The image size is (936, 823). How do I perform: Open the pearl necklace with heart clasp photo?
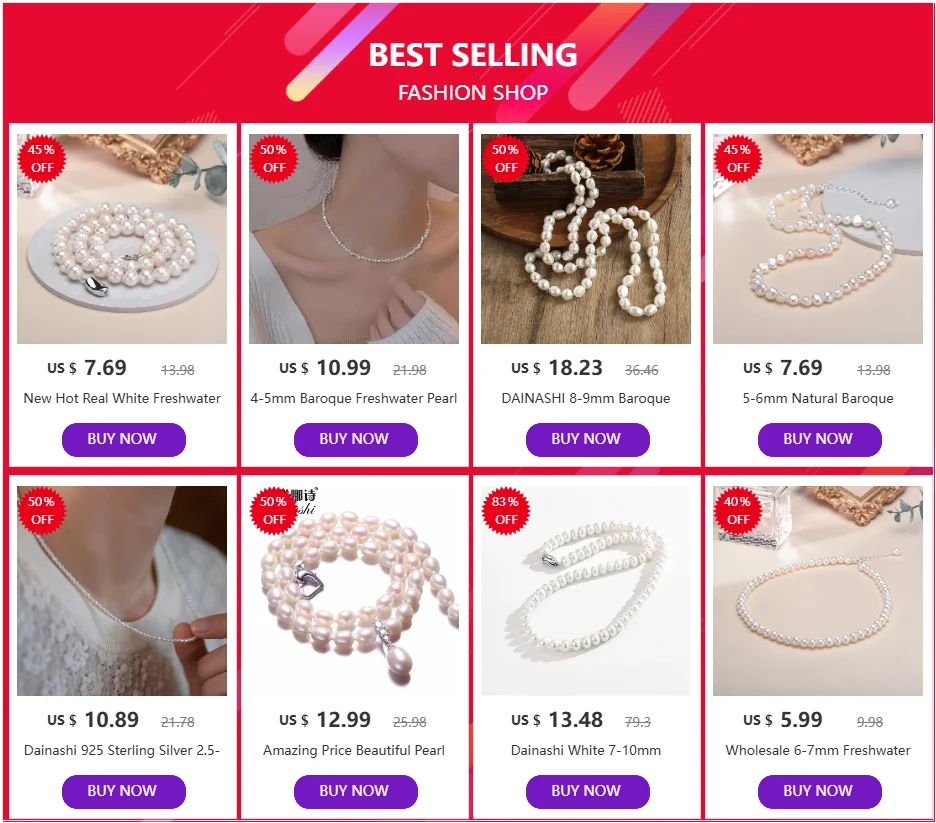pyautogui.click(x=354, y=591)
